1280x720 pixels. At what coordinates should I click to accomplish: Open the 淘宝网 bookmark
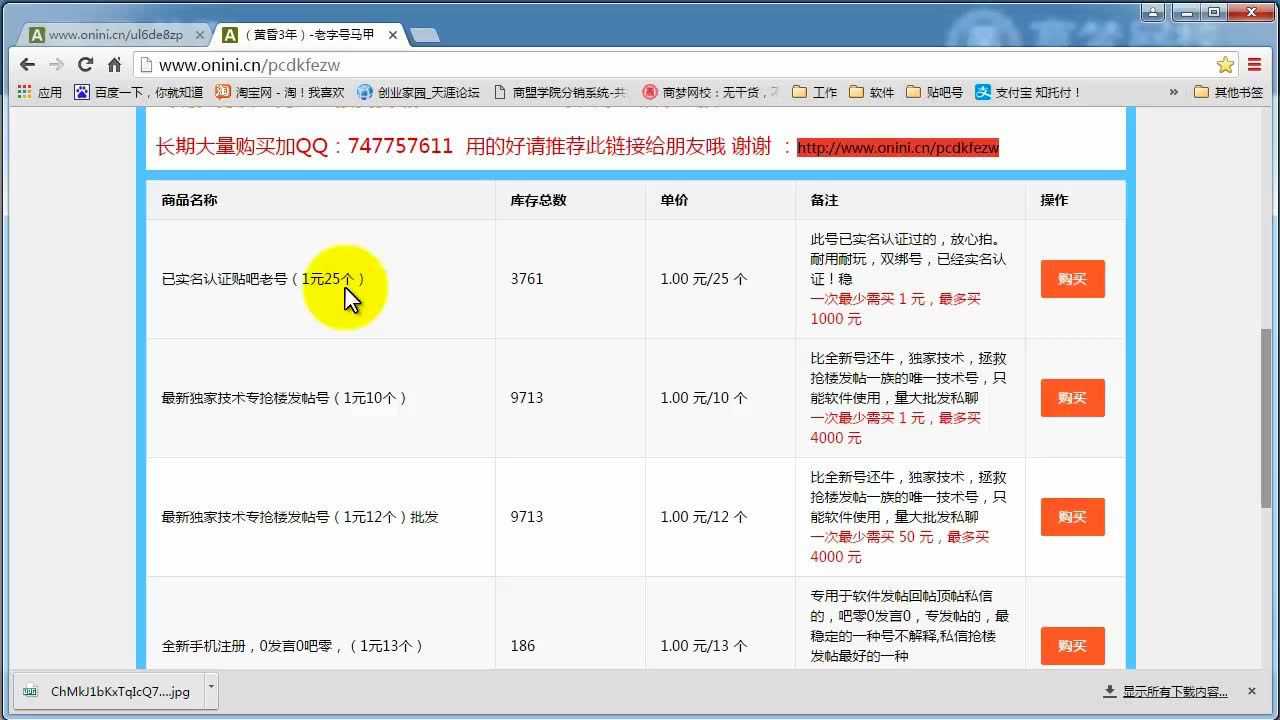(x=280, y=92)
